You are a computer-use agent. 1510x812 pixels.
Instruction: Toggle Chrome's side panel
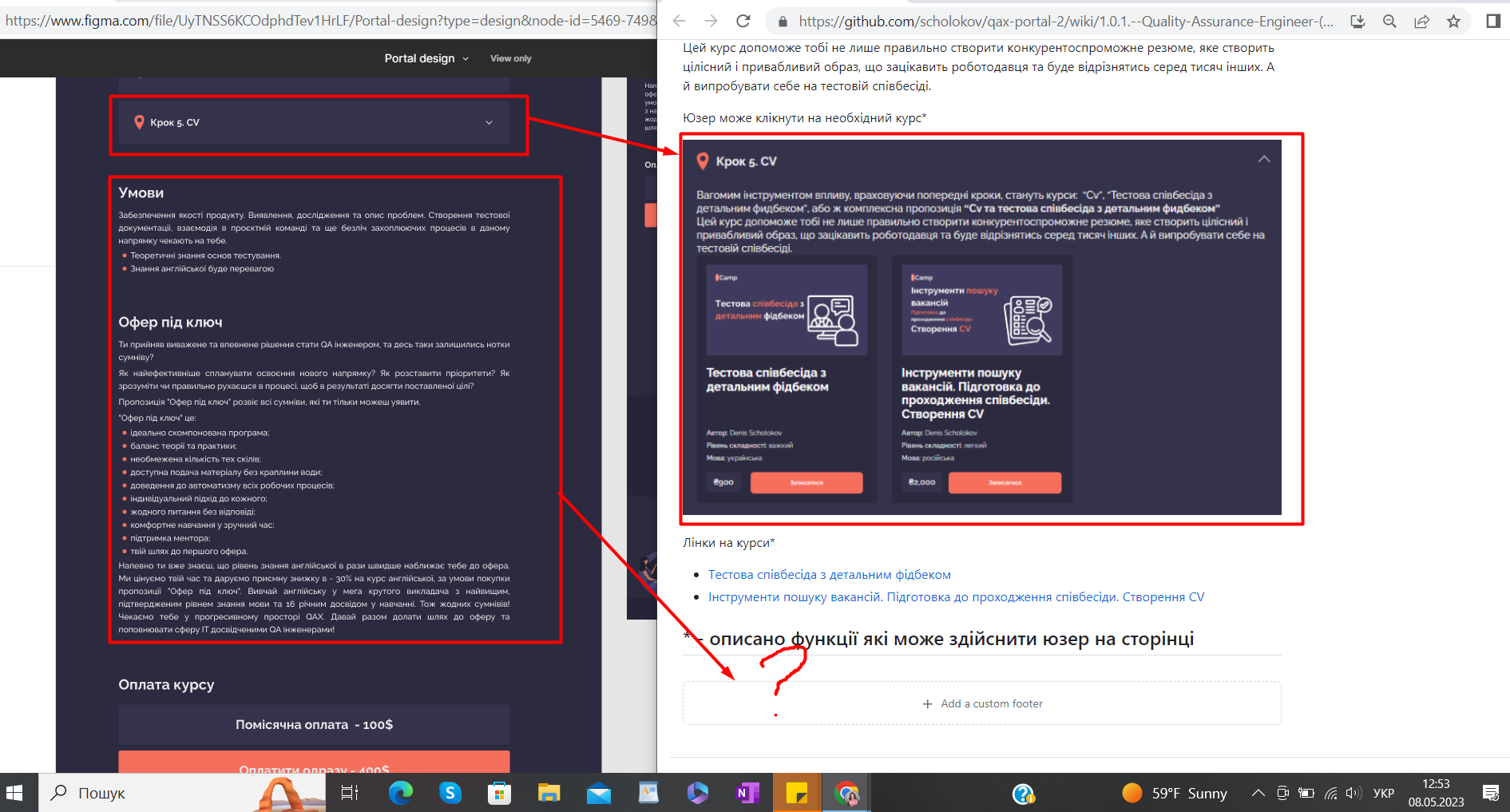pos(1492,21)
